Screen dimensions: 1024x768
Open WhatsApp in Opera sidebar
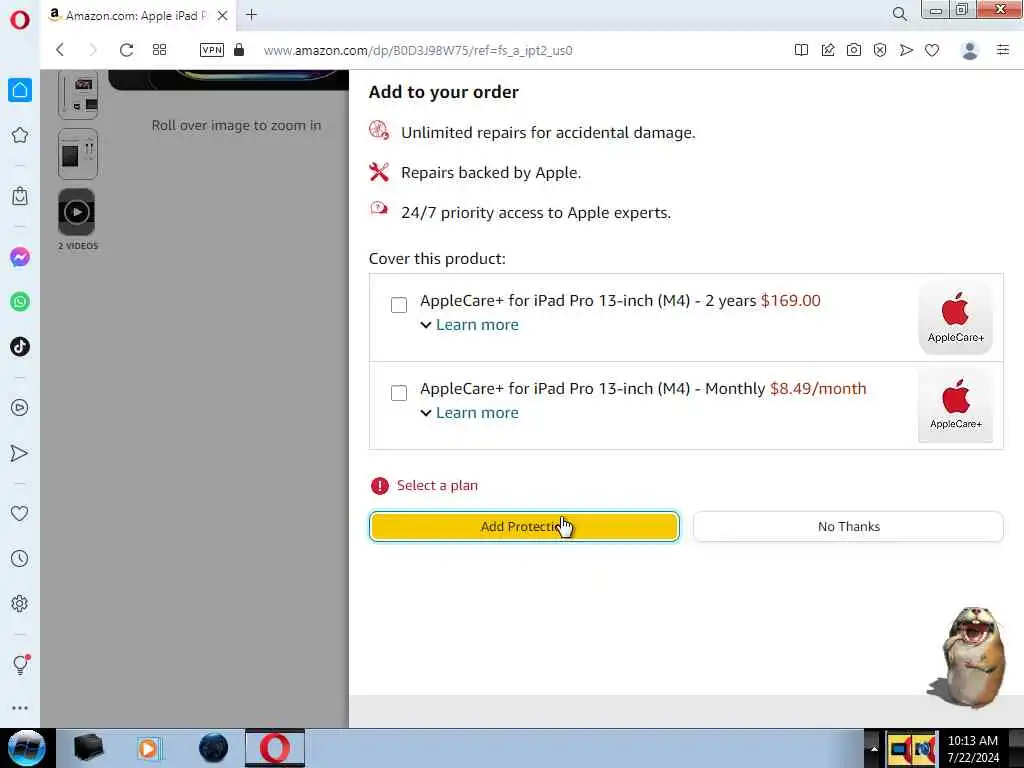click(20, 302)
